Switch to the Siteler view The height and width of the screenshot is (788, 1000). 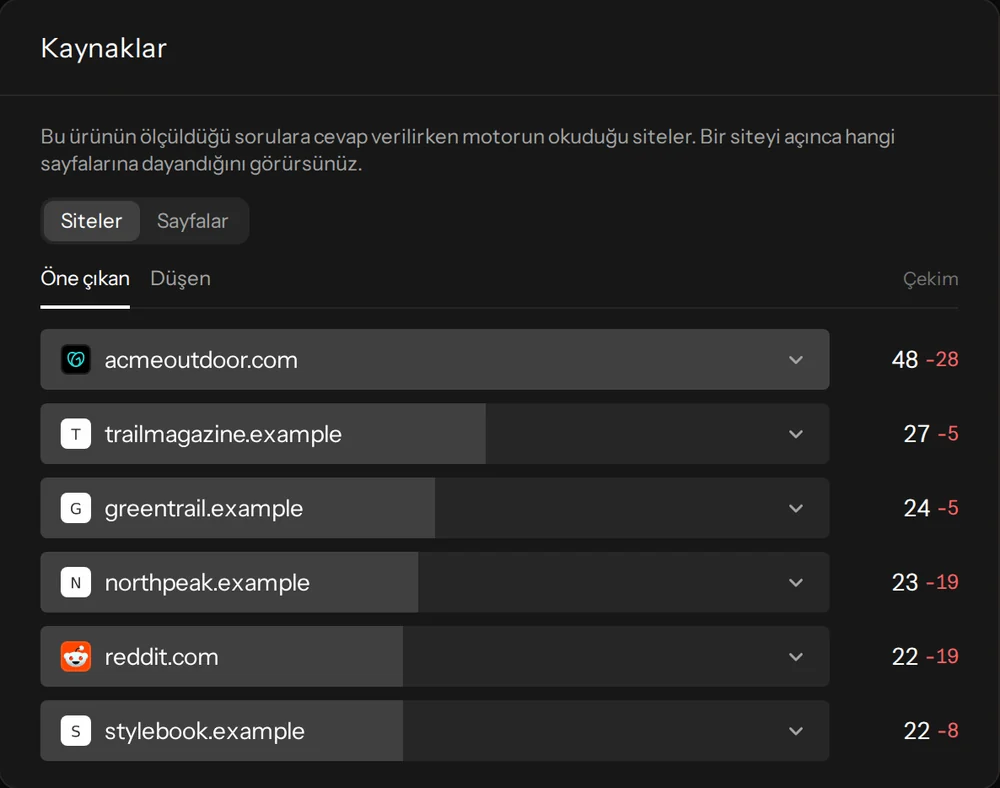pyautogui.click(x=91, y=221)
